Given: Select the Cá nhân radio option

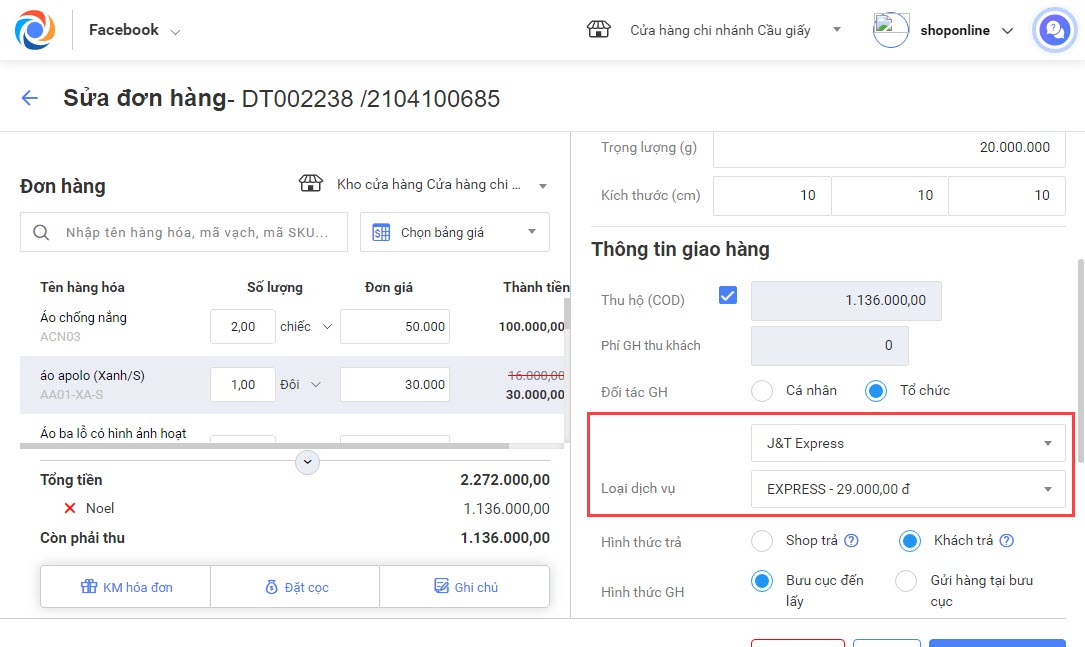Looking at the screenshot, I should point(762,391).
